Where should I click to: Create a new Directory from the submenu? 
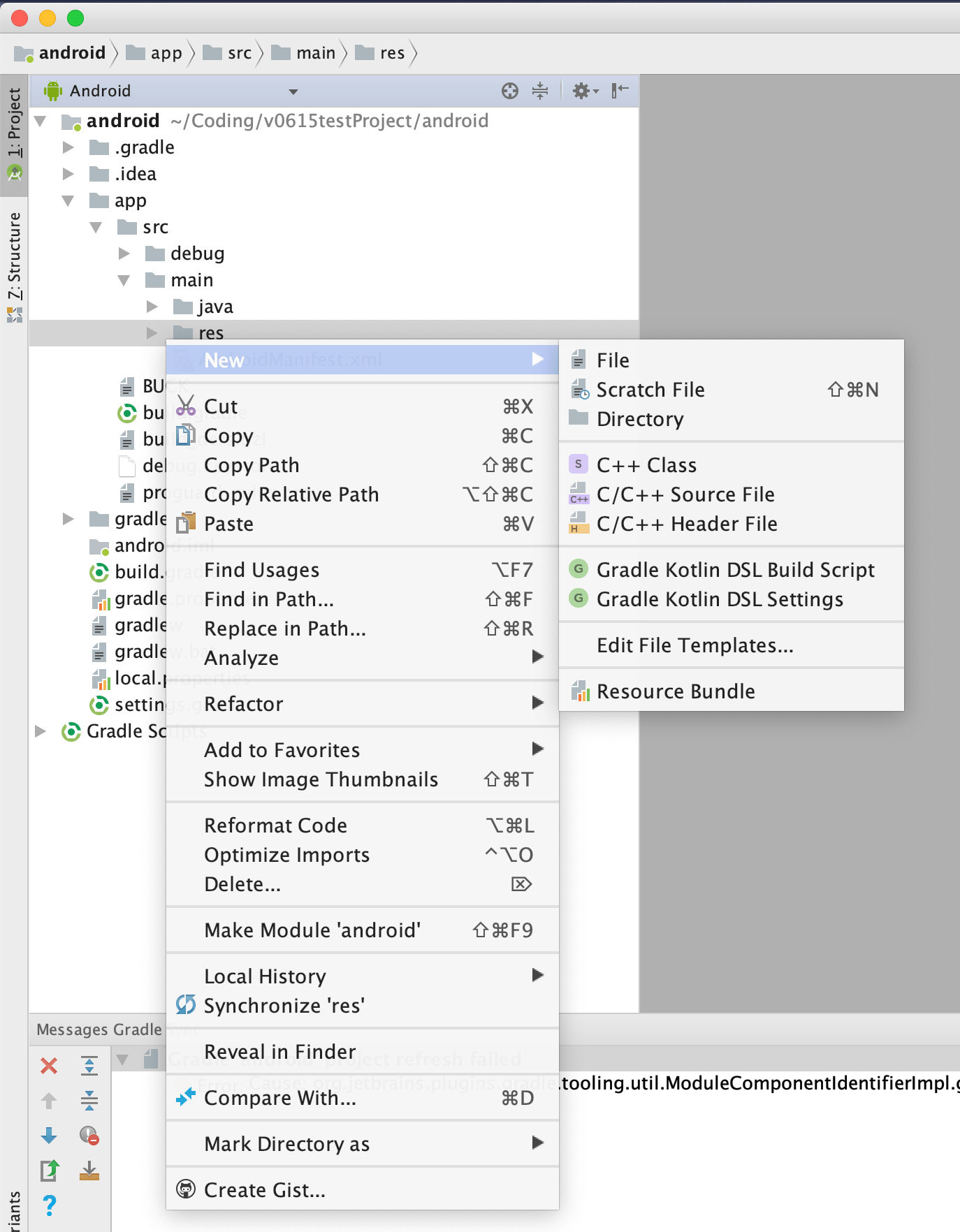click(x=732, y=419)
